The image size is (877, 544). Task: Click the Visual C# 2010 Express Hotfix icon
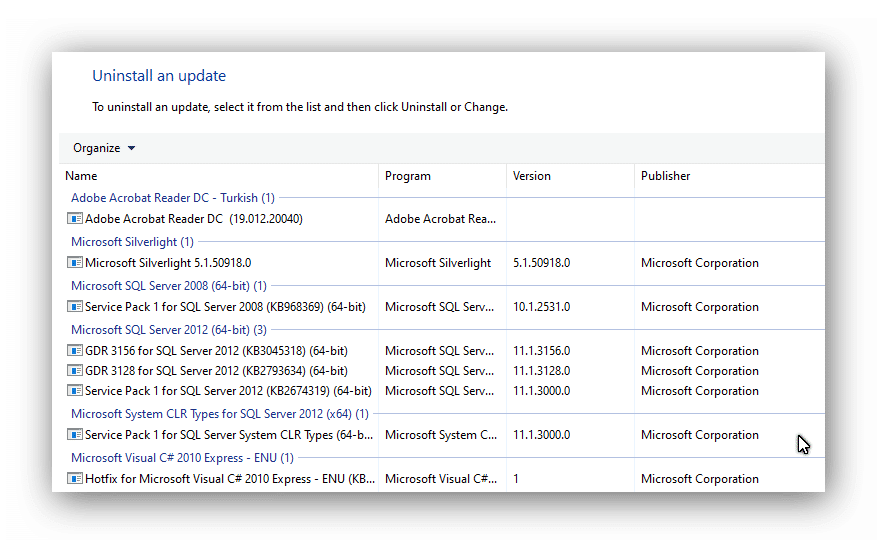tap(75, 479)
